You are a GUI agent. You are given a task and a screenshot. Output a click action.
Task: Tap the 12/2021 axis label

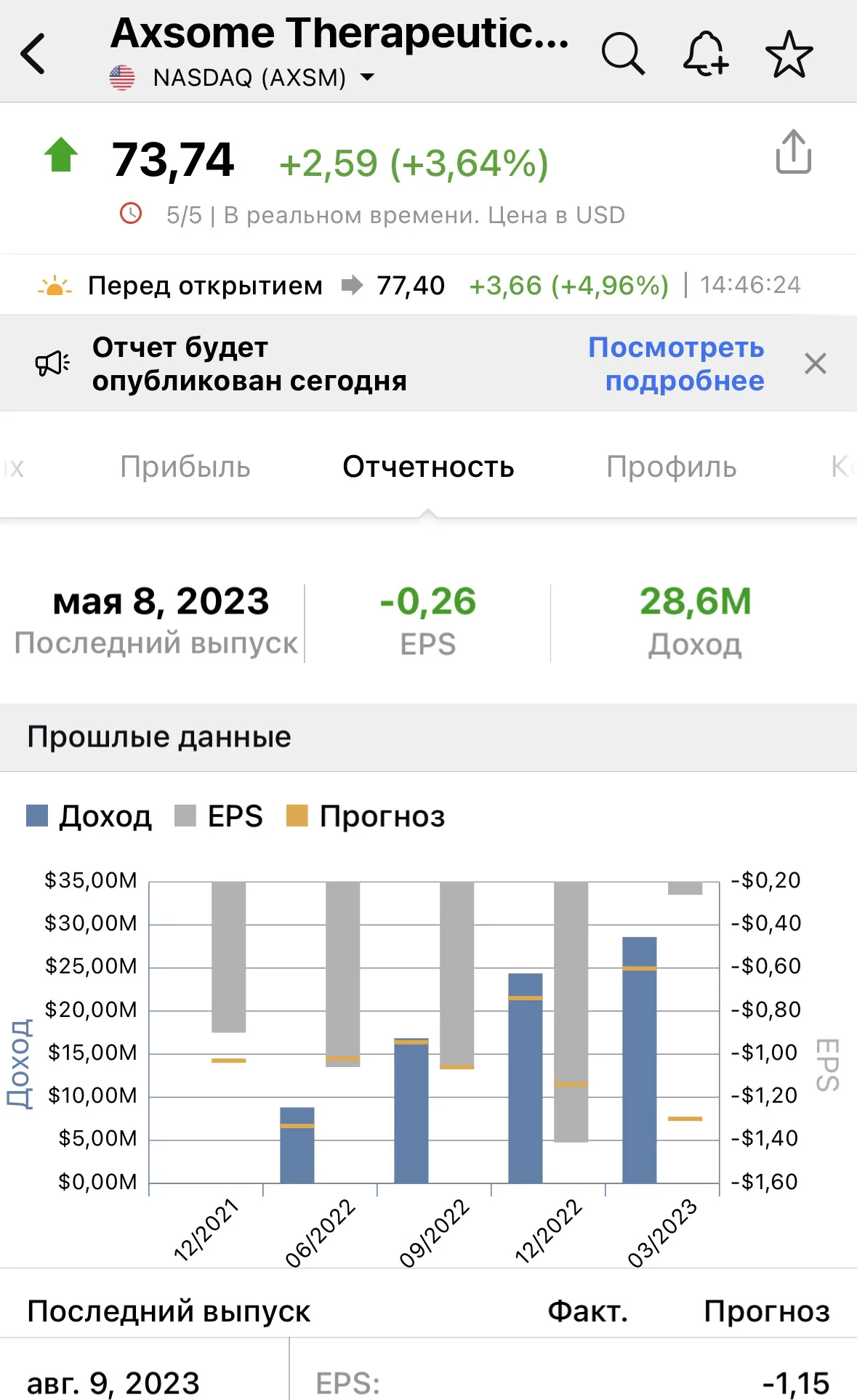(206, 1229)
